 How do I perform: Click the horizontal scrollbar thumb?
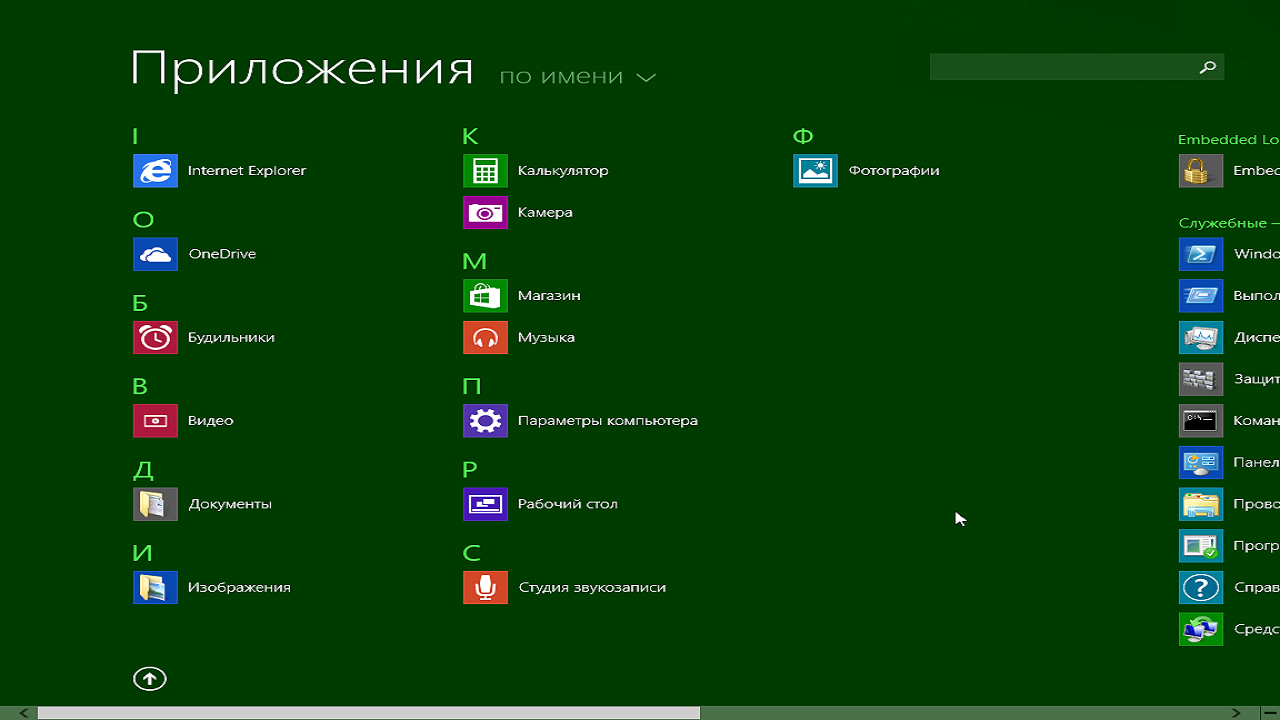369,713
